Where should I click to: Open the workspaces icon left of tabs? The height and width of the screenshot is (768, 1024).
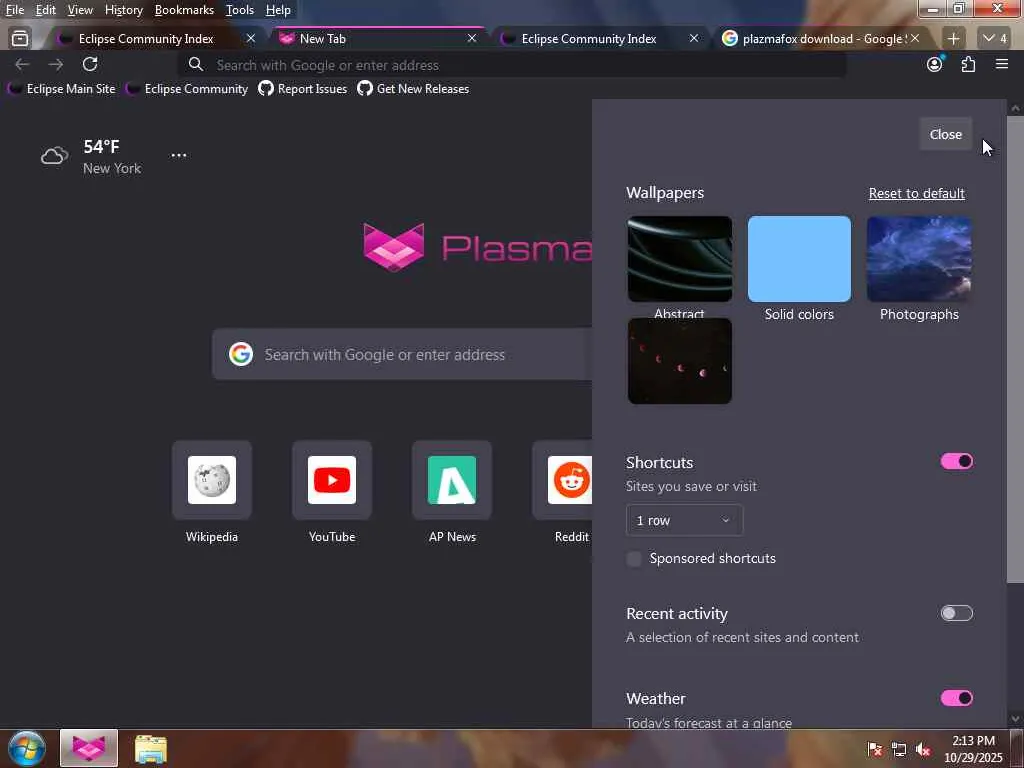pos(20,39)
